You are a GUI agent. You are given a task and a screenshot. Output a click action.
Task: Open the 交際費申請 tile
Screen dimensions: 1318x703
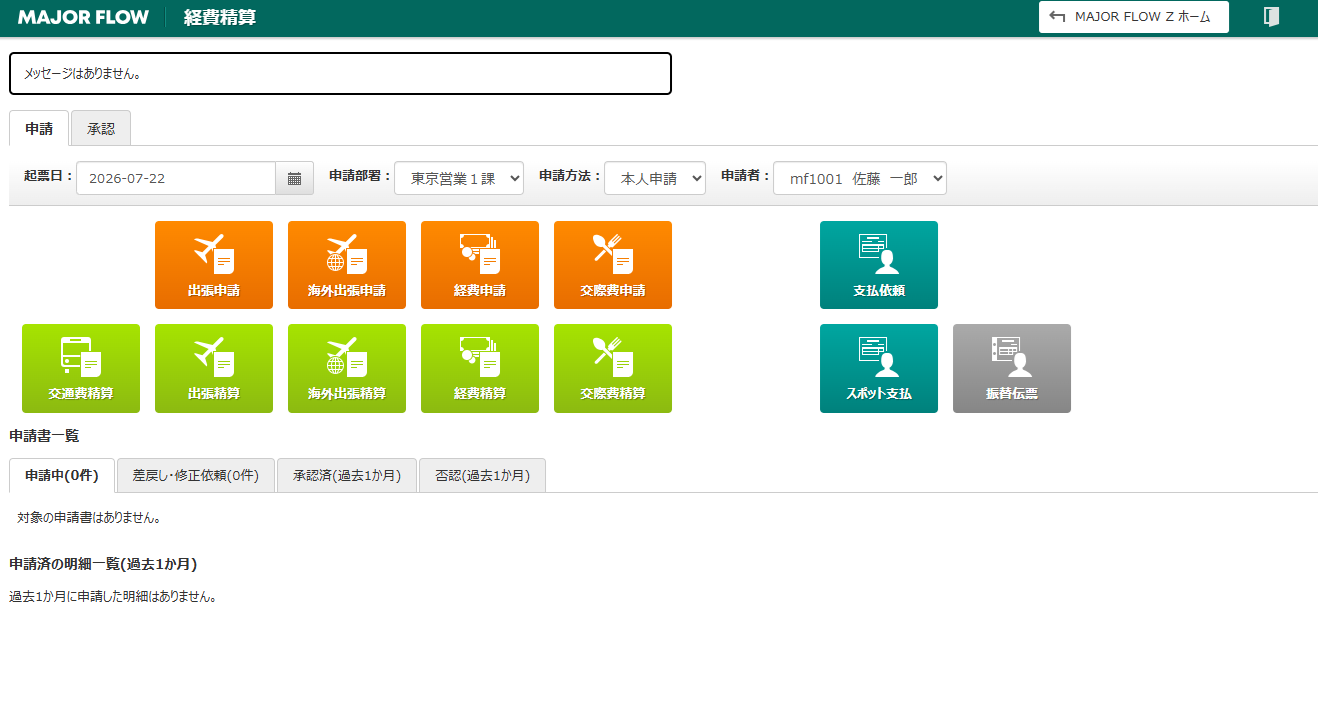[613, 265]
